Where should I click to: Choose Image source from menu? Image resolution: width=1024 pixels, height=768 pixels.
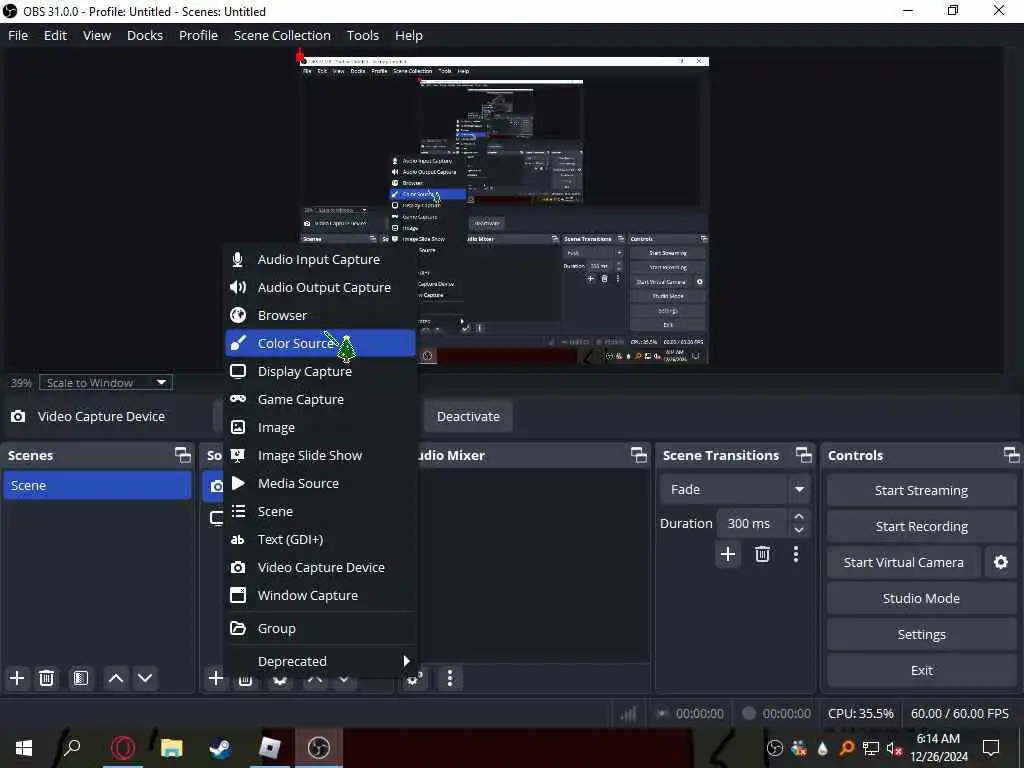click(320, 428)
